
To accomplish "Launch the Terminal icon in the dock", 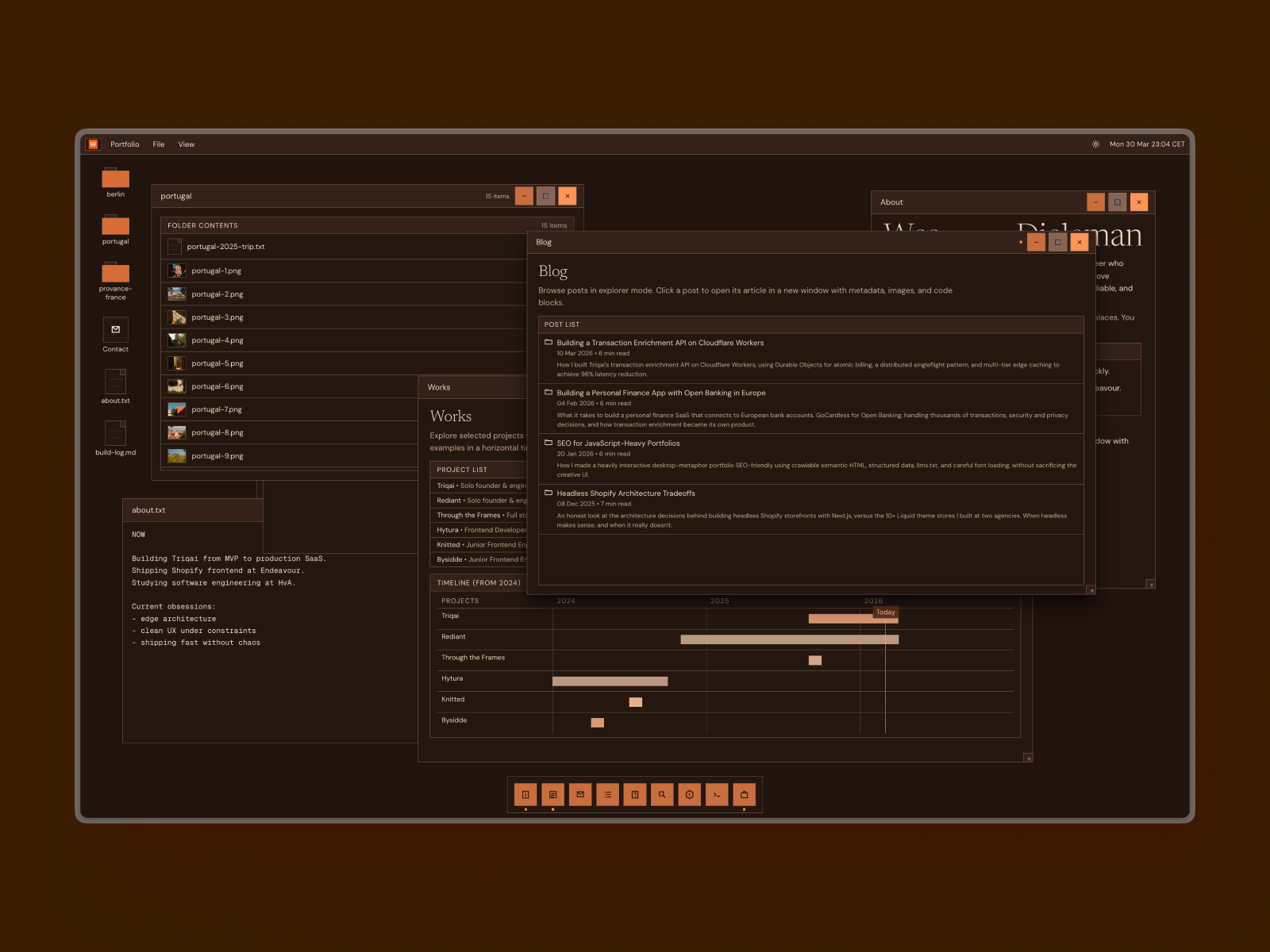I will pos(717,794).
